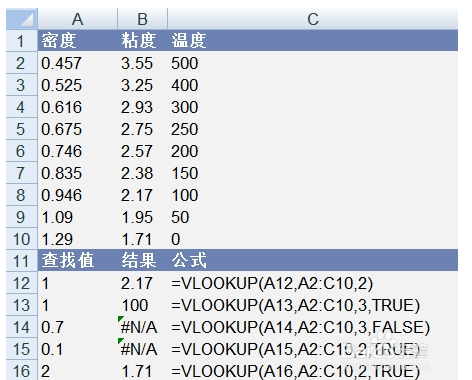This screenshot has width=472, height=380.
Task: Click header cell 结果
Action: (x=142, y=260)
